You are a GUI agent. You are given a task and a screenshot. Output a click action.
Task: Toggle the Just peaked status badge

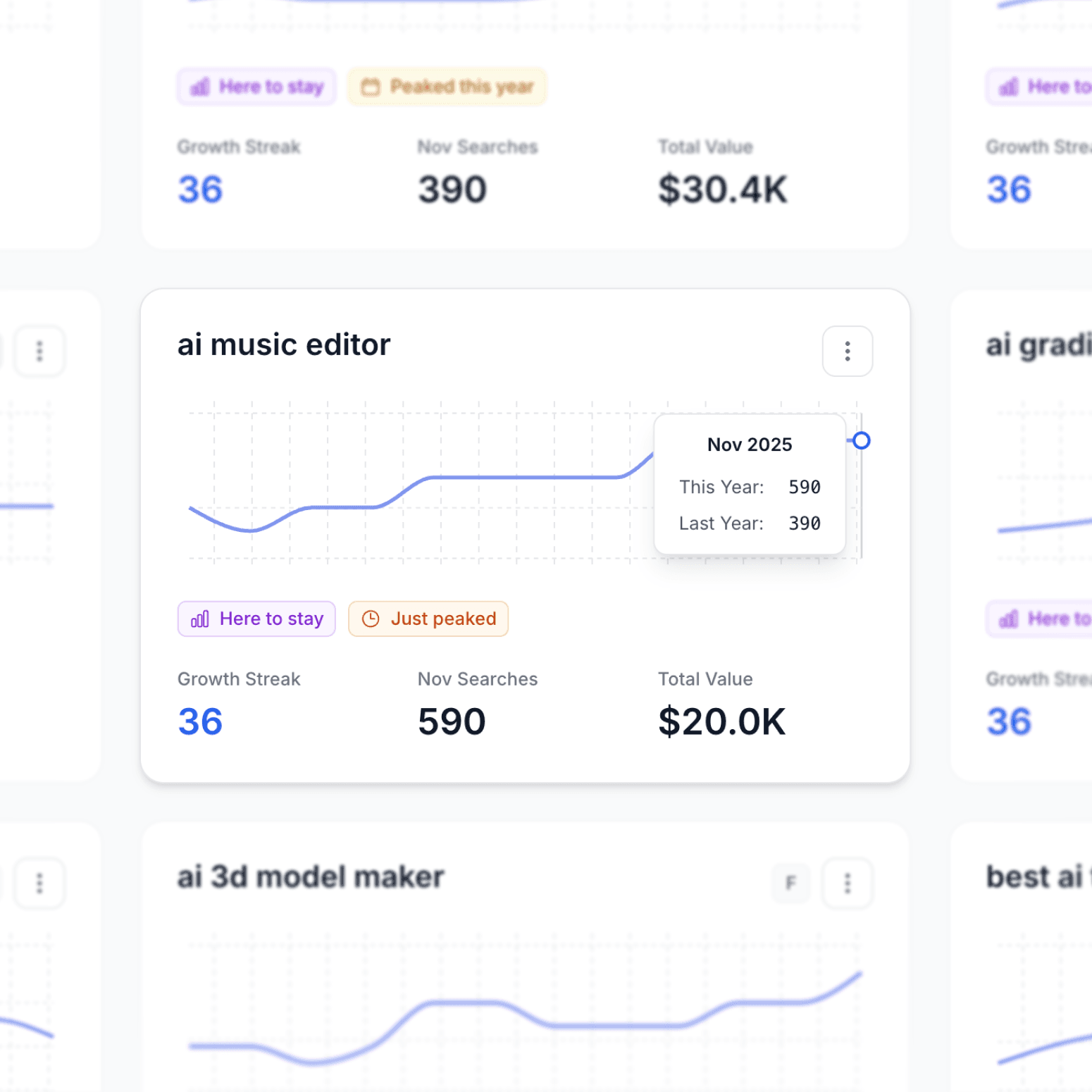(428, 619)
